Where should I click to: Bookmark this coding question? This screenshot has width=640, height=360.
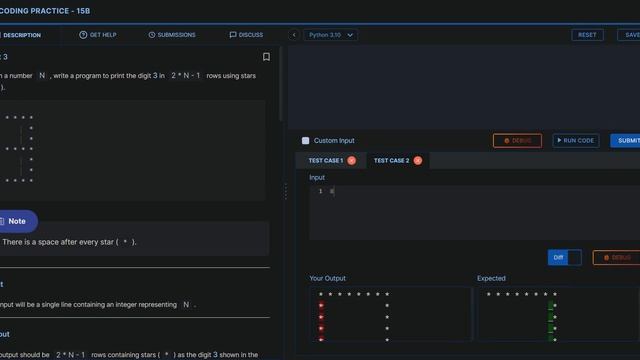(x=266, y=57)
